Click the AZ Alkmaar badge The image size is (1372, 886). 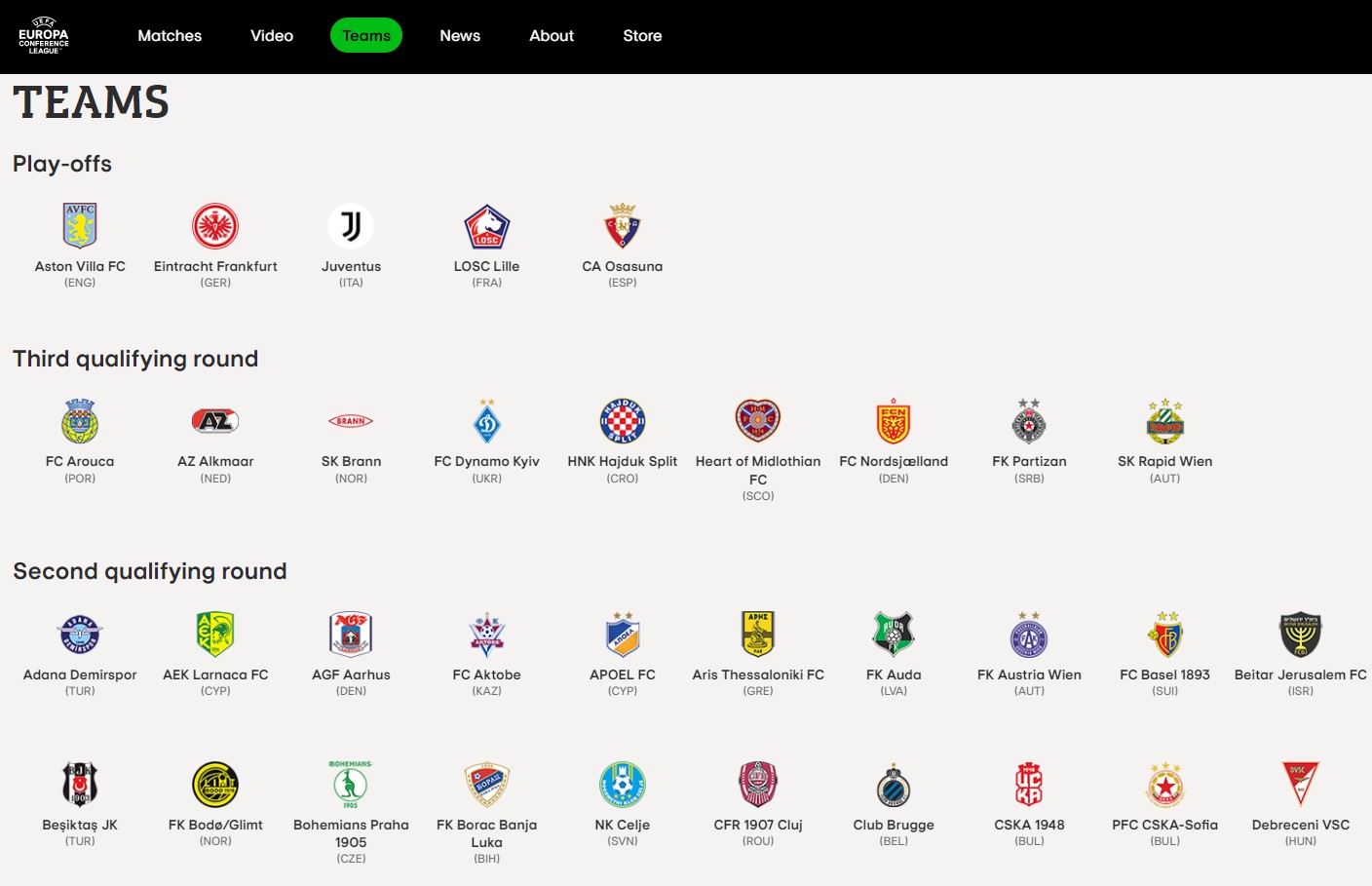215,421
